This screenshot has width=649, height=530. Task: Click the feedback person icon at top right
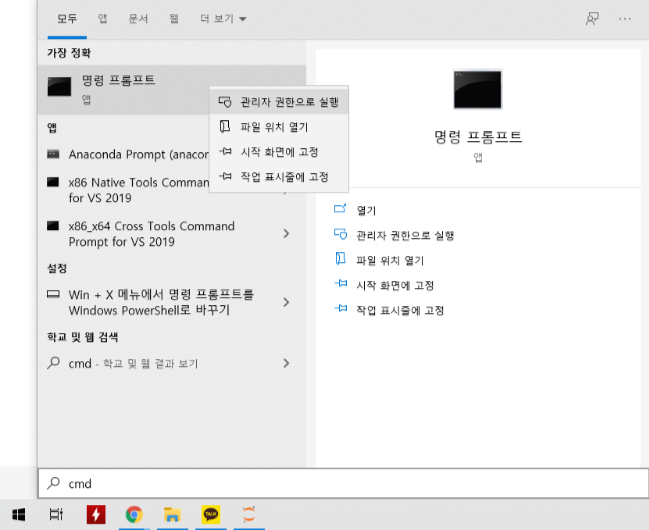(x=592, y=19)
